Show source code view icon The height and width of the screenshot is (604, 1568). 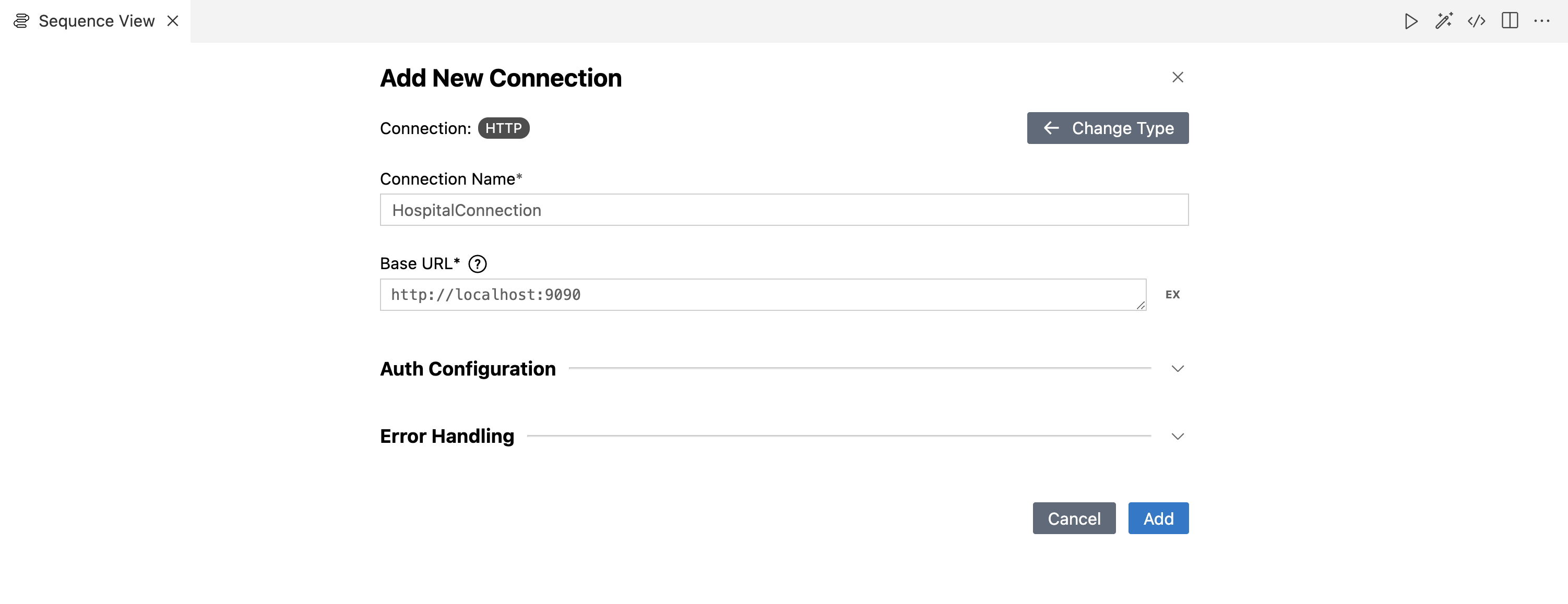tap(1477, 21)
